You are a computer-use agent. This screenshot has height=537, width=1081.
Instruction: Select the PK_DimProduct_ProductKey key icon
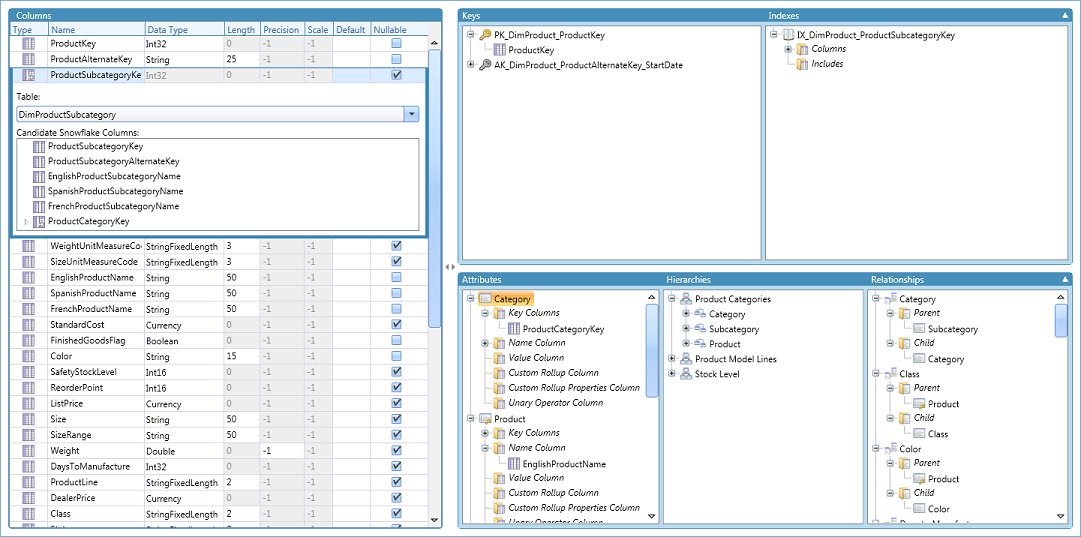[485, 34]
